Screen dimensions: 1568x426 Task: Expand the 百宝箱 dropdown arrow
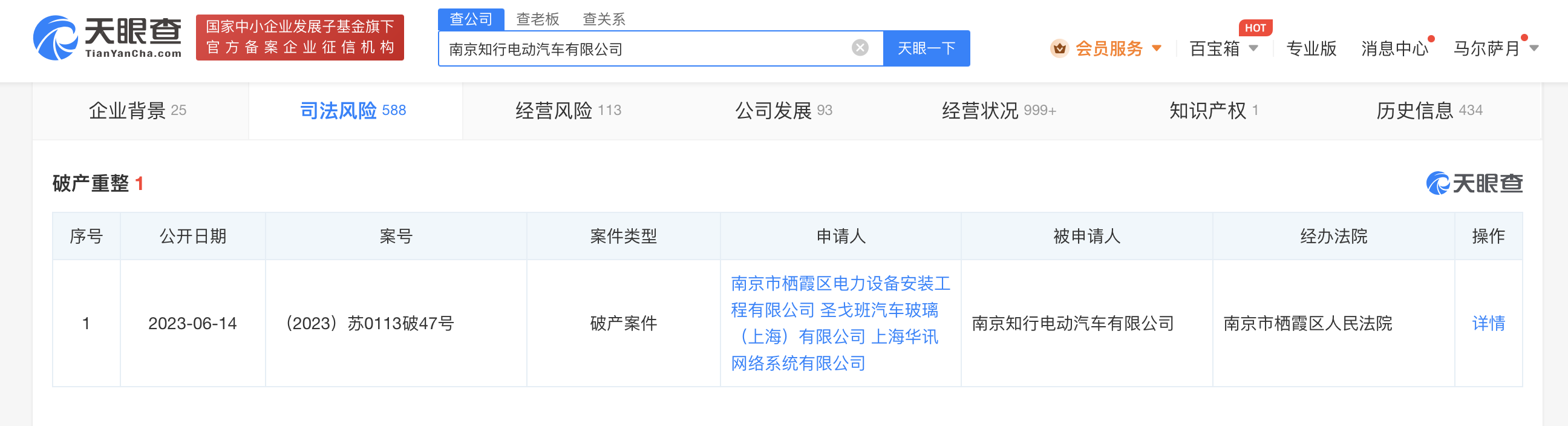click(1254, 48)
